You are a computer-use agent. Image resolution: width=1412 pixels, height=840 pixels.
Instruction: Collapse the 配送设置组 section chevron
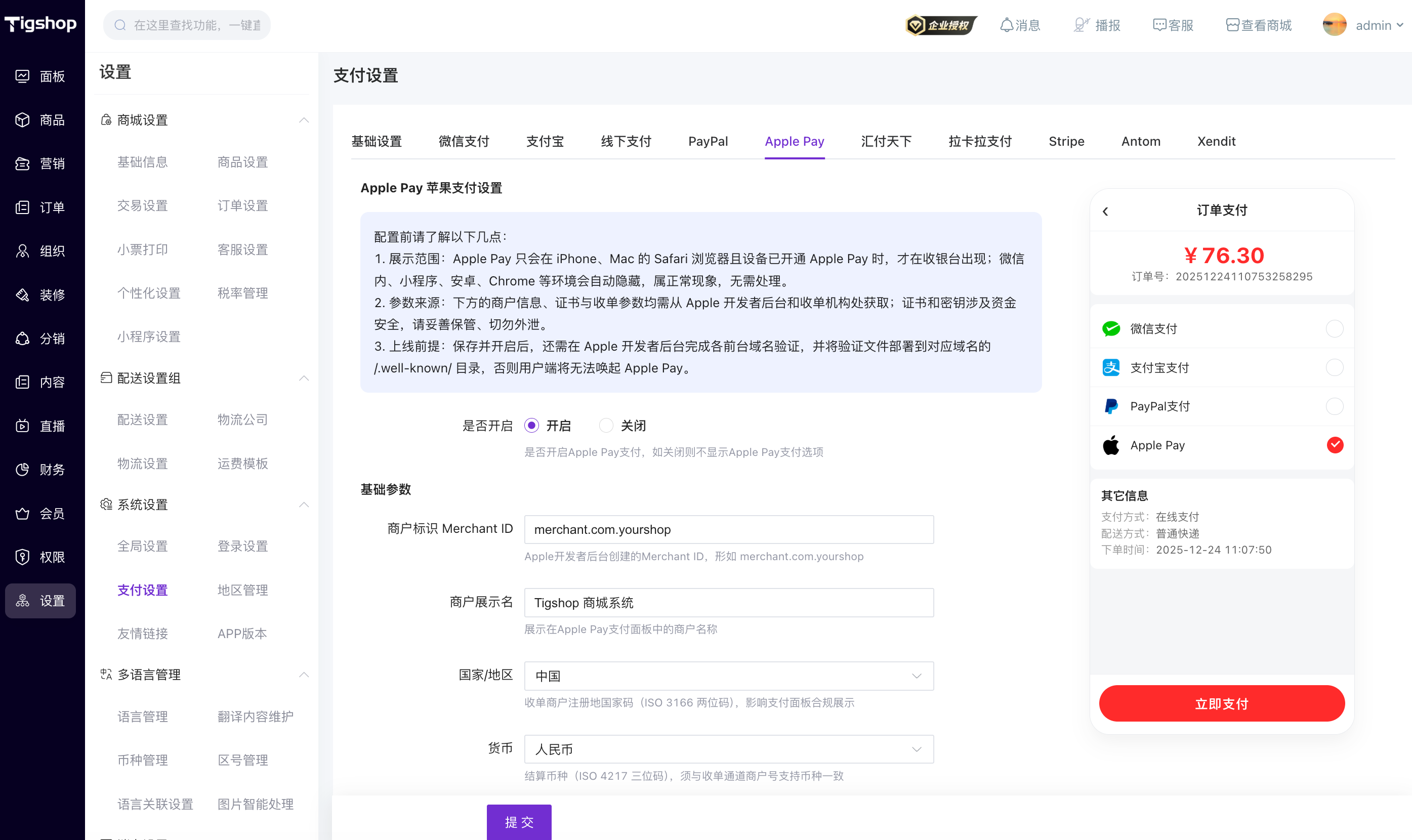click(x=304, y=378)
